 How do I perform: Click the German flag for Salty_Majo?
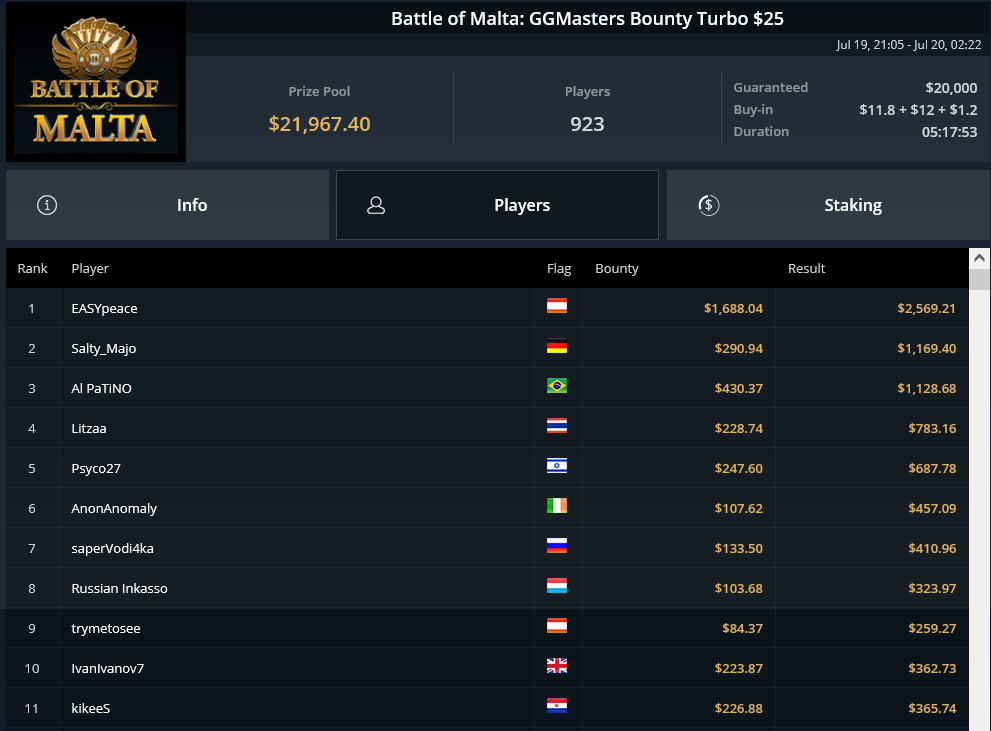(x=557, y=346)
